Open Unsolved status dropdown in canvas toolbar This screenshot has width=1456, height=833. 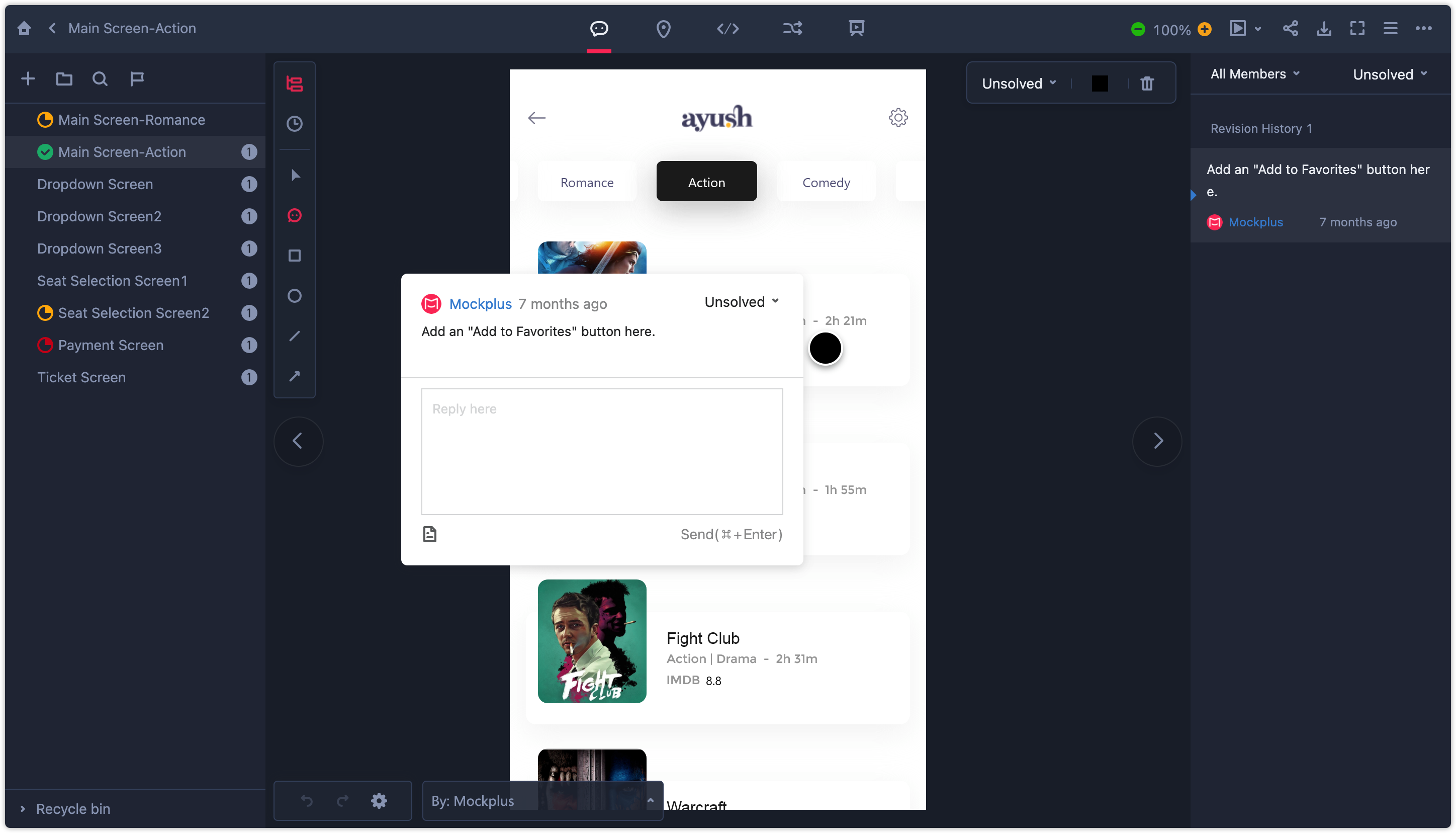[1018, 84]
